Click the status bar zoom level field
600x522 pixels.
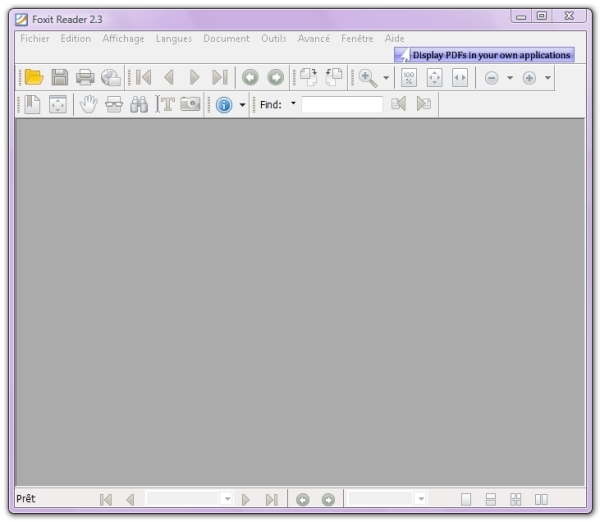(x=380, y=499)
